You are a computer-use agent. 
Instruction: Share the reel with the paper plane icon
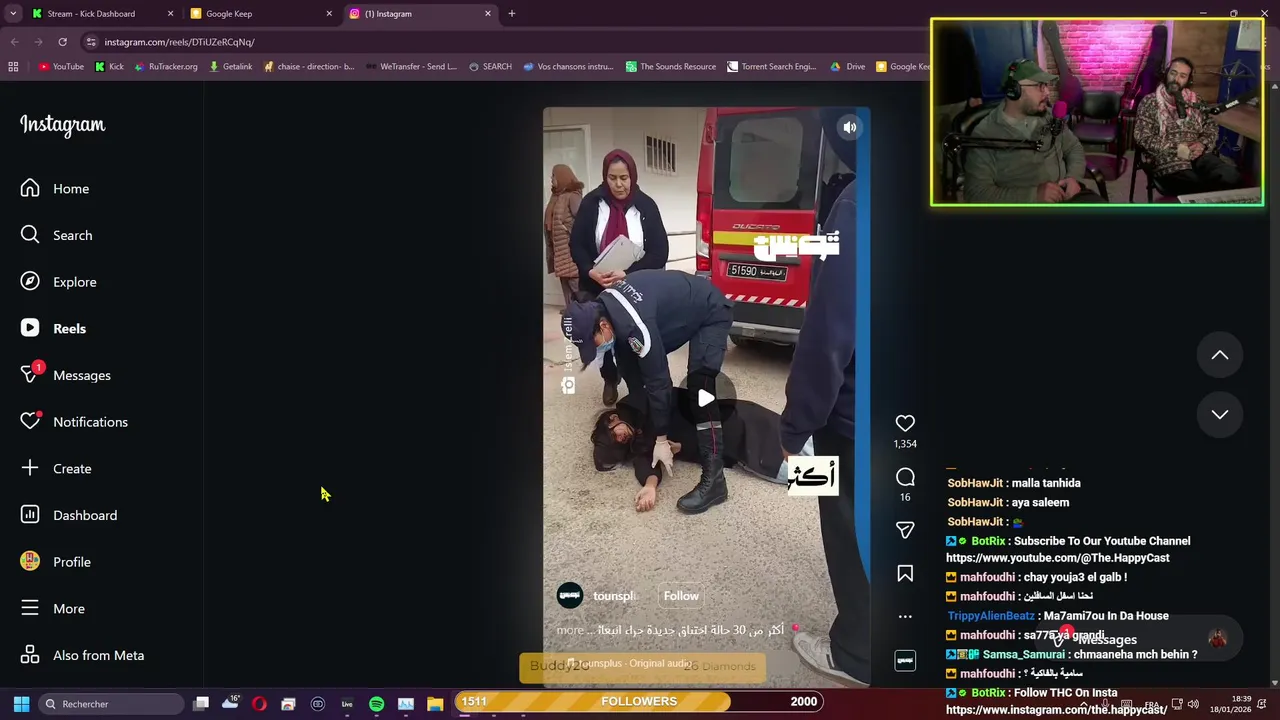(x=905, y=530)
